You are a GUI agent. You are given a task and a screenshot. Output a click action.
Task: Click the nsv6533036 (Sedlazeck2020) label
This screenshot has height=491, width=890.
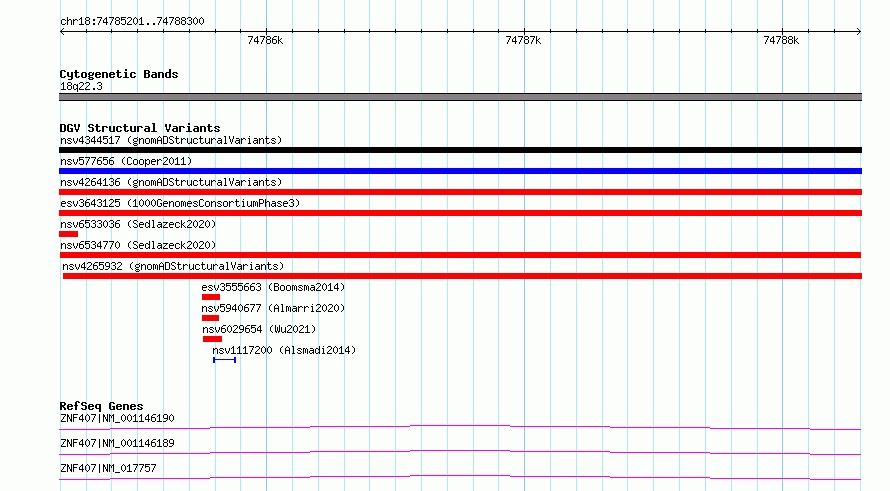(x=138, y=224)
